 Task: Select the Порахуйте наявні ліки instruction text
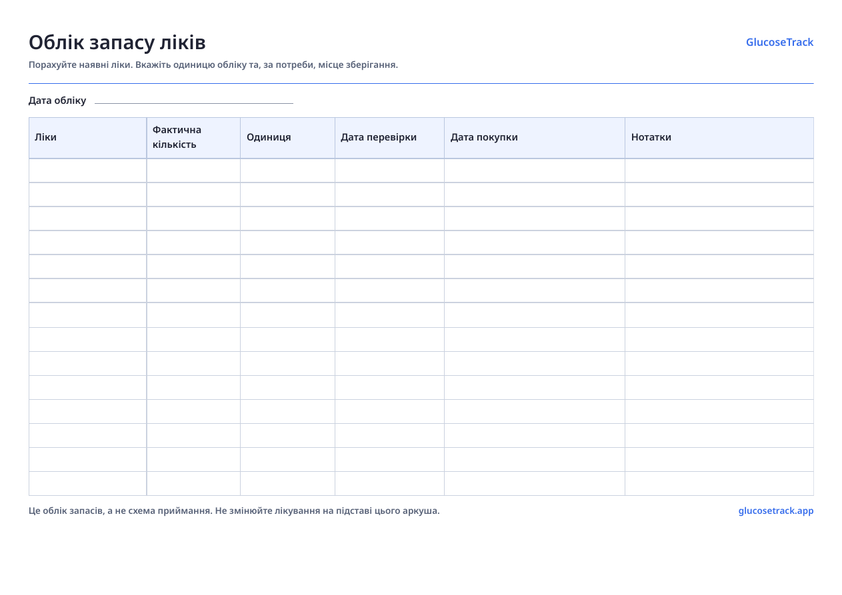tap(213, 65)
